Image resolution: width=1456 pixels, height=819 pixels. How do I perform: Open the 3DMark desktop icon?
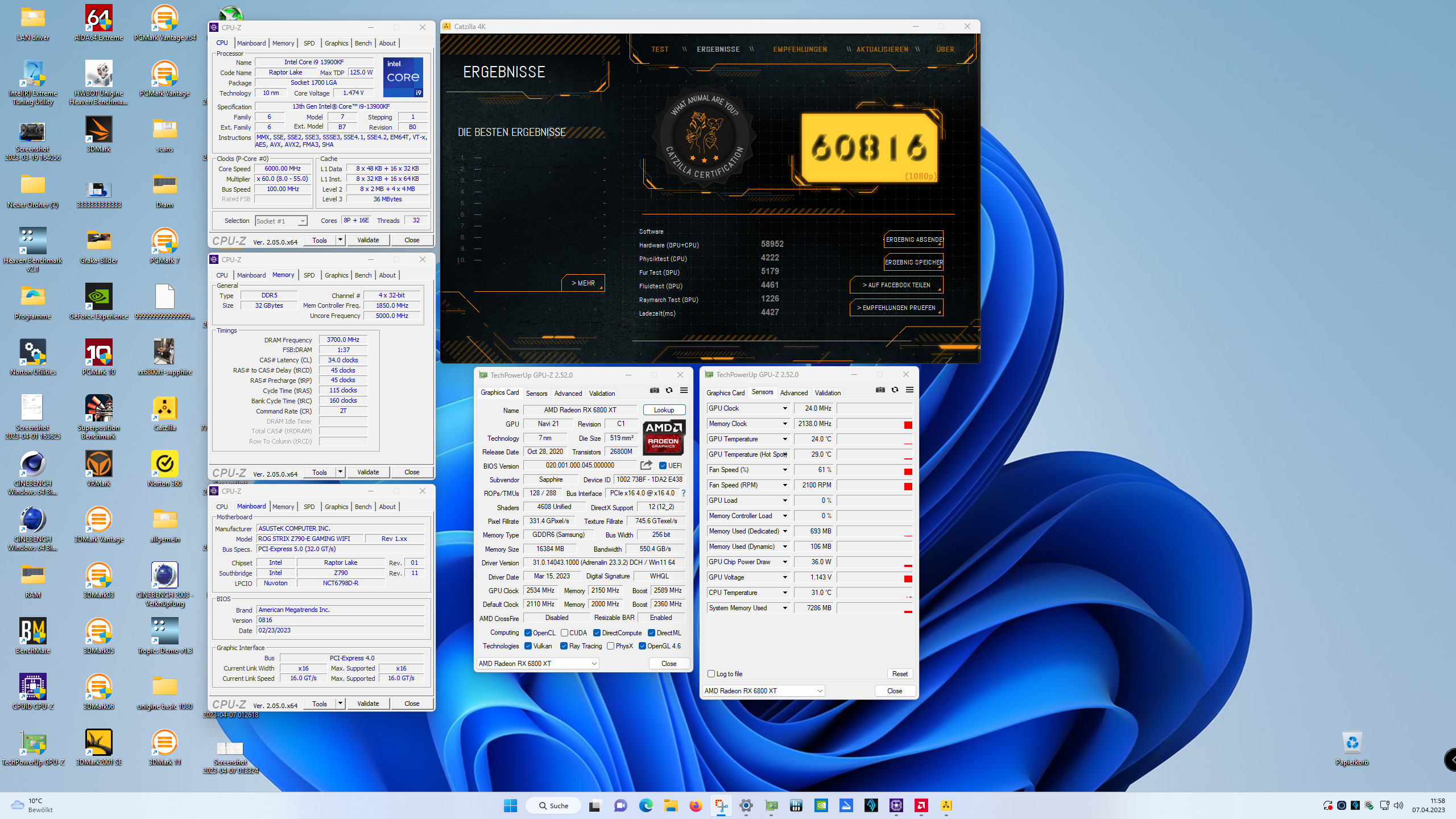(98, 134)
